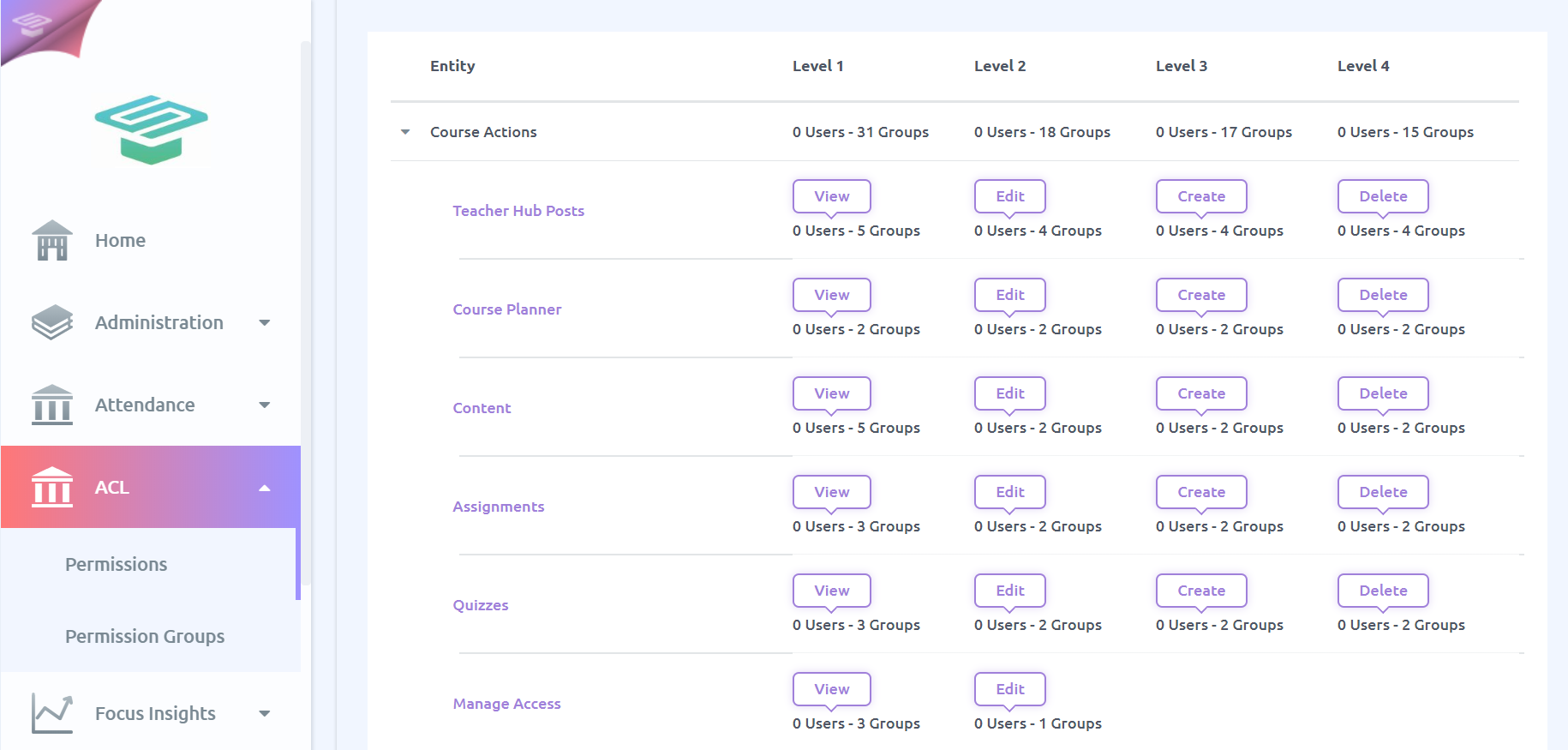
Task: Collapse the ACL menu arrow
Action: pos(265,488)
